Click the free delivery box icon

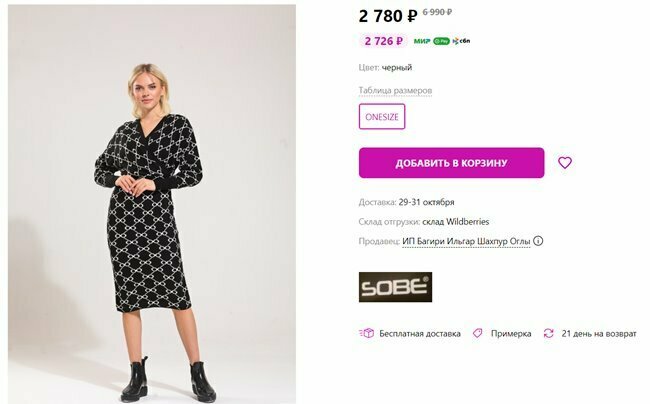366,333
